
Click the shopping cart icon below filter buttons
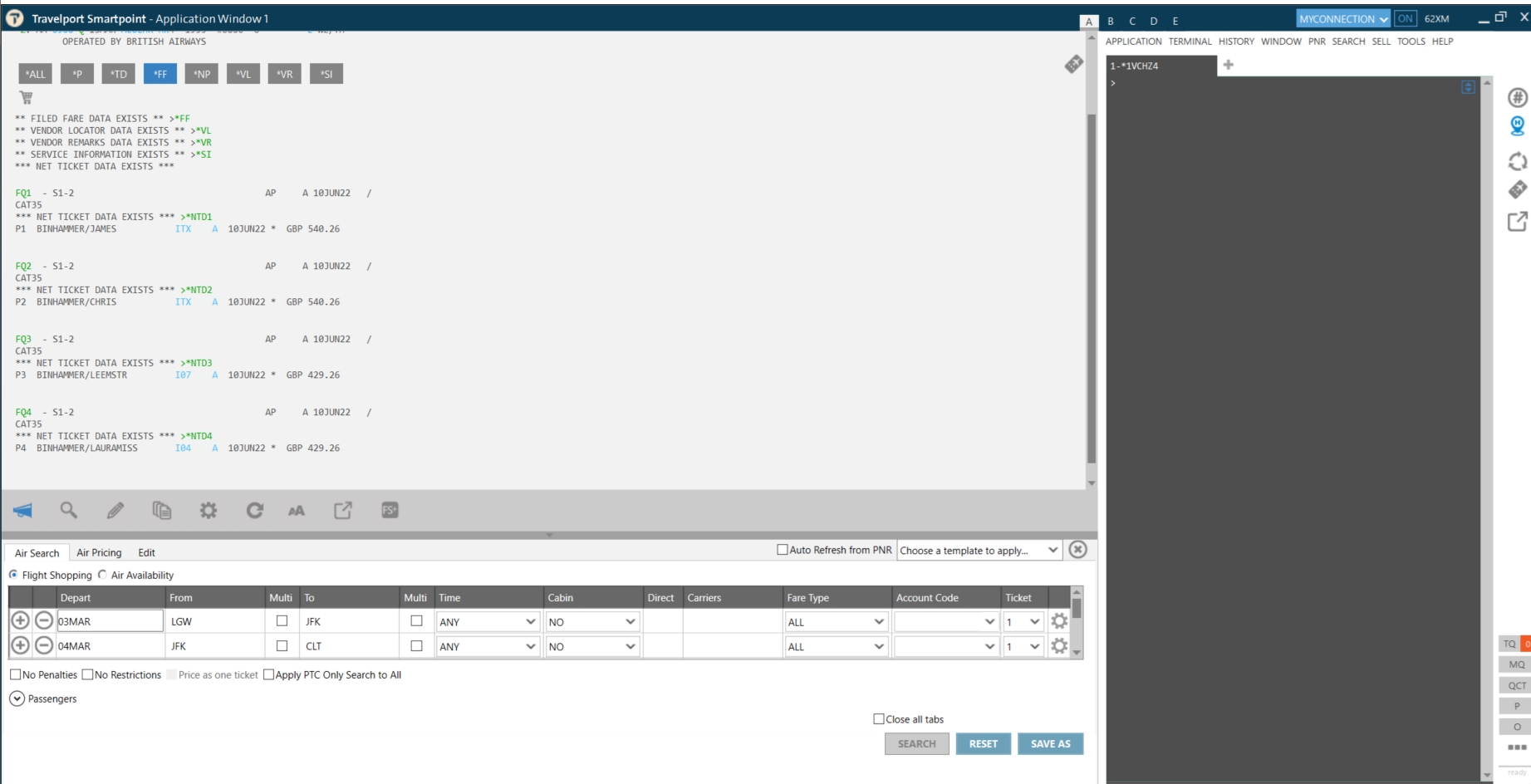point(26,97)
